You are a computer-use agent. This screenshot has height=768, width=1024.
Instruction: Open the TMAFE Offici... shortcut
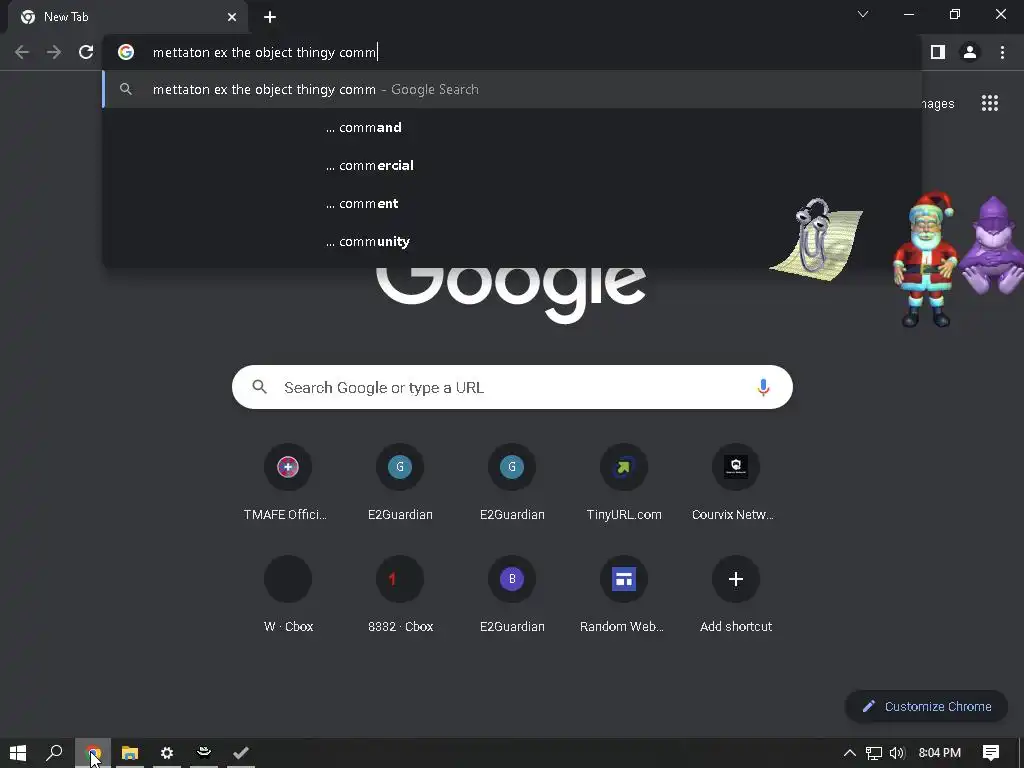(288, 483)
